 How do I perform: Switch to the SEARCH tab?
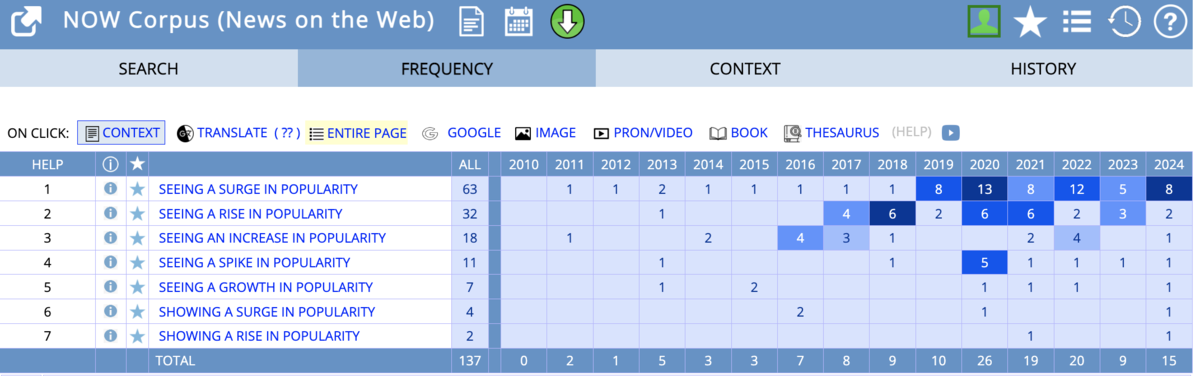coord(148,69)
